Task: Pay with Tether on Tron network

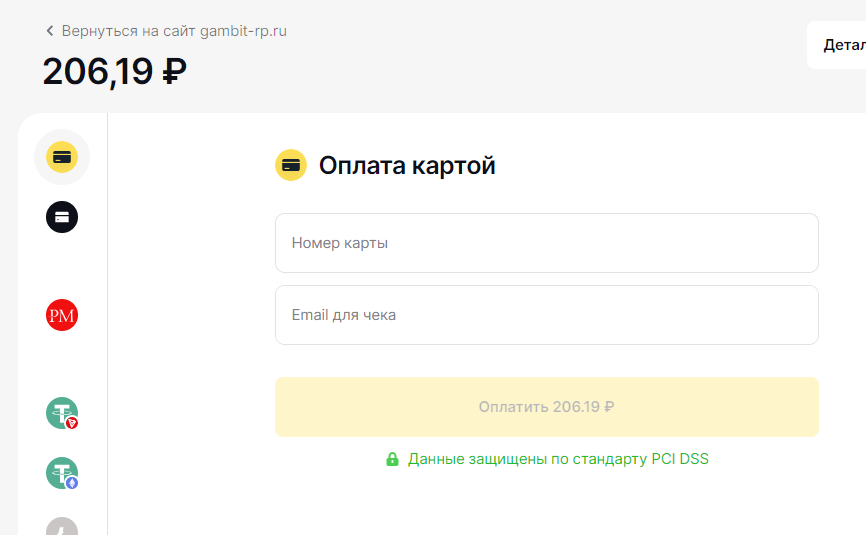Action: click(61, 412)
